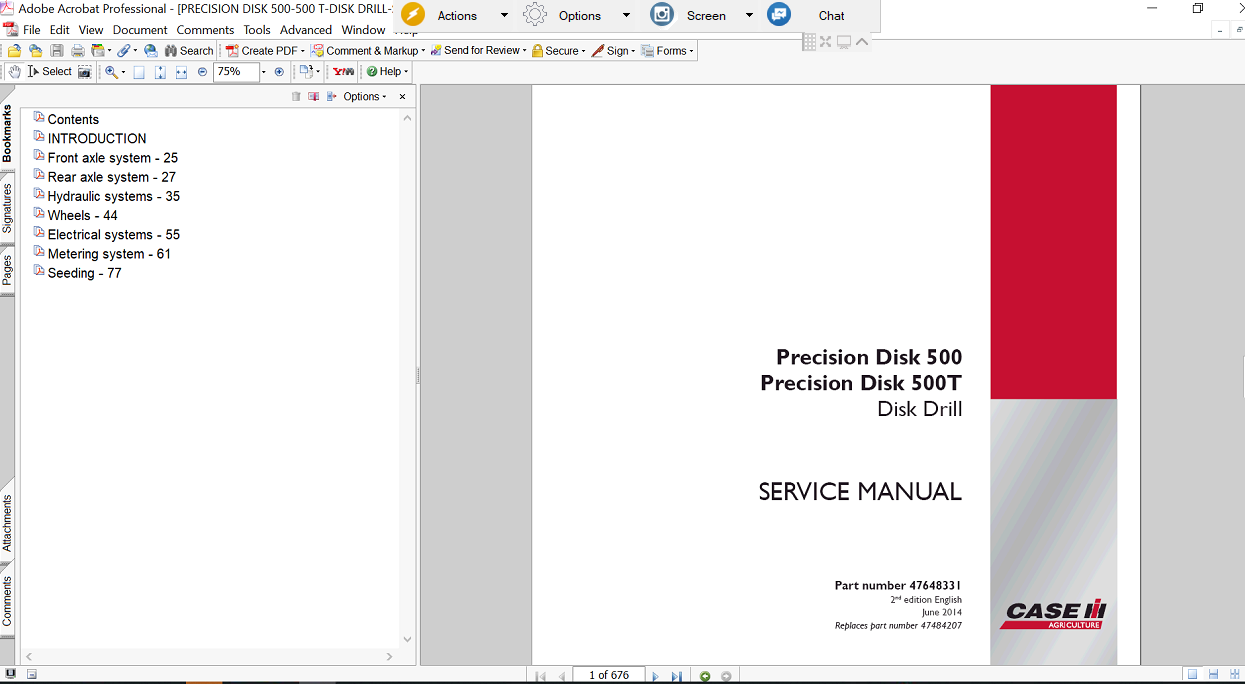Click the Zoom out minus button
Screen dimensions: 1245x684
tap(202, 72)
